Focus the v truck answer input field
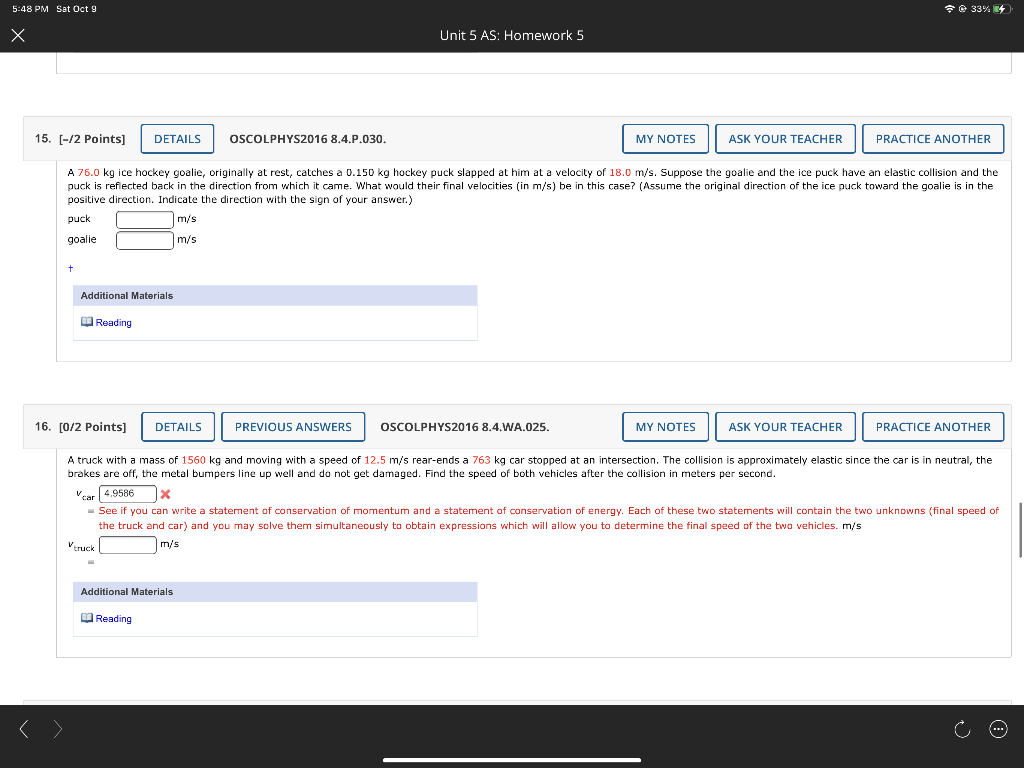1024x768 pixels. tap(128, 545)
